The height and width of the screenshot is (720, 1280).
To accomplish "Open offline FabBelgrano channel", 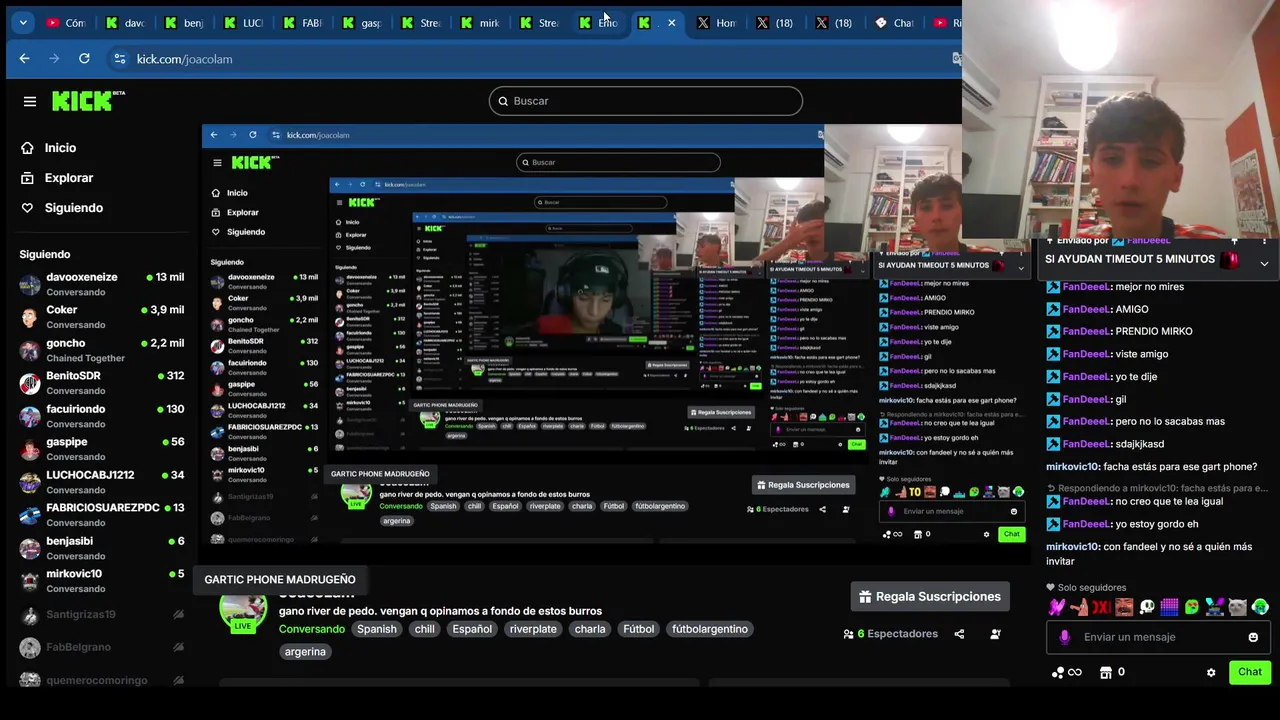I will [x=101, y=647].
